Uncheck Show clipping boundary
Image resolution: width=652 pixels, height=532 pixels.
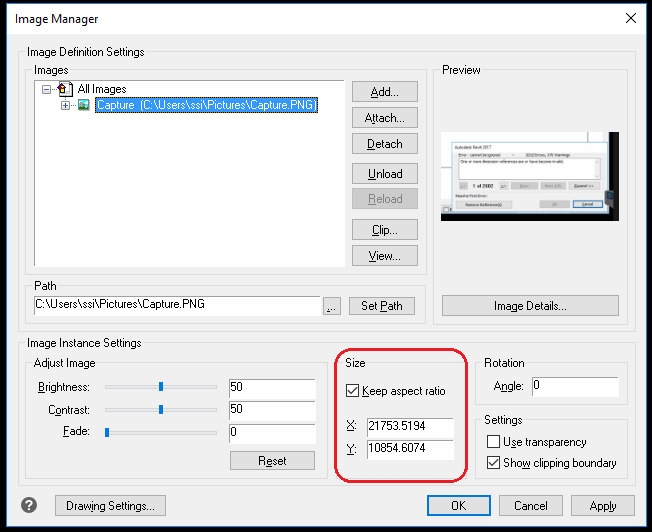click(x=493, y=463)
